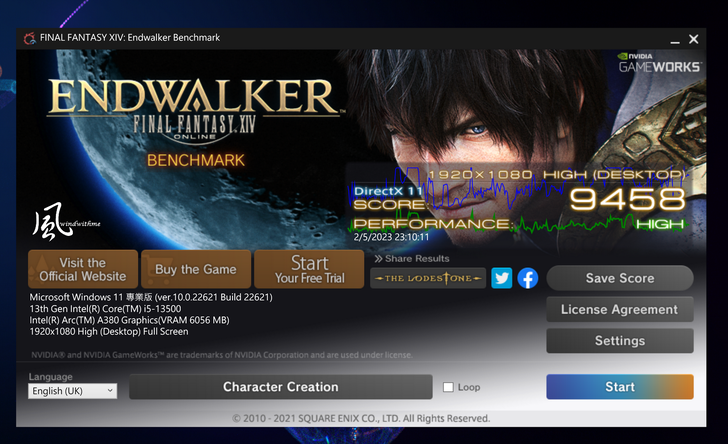Click the timestamp 2/5/2023 23:10:11
728x444 pixels.
[391, 237]
